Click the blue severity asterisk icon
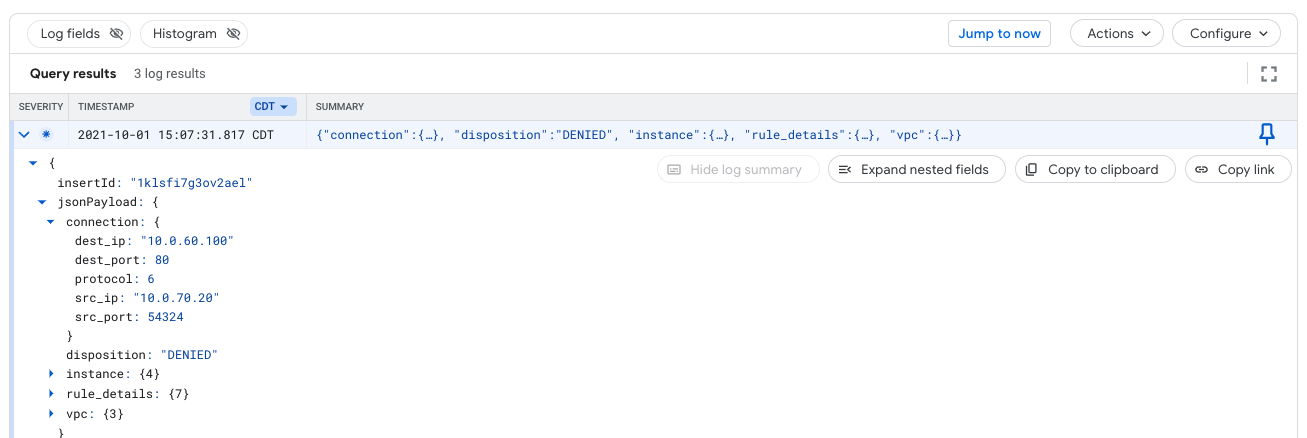This screenshot has height=438, width=1307. point(45,135)
